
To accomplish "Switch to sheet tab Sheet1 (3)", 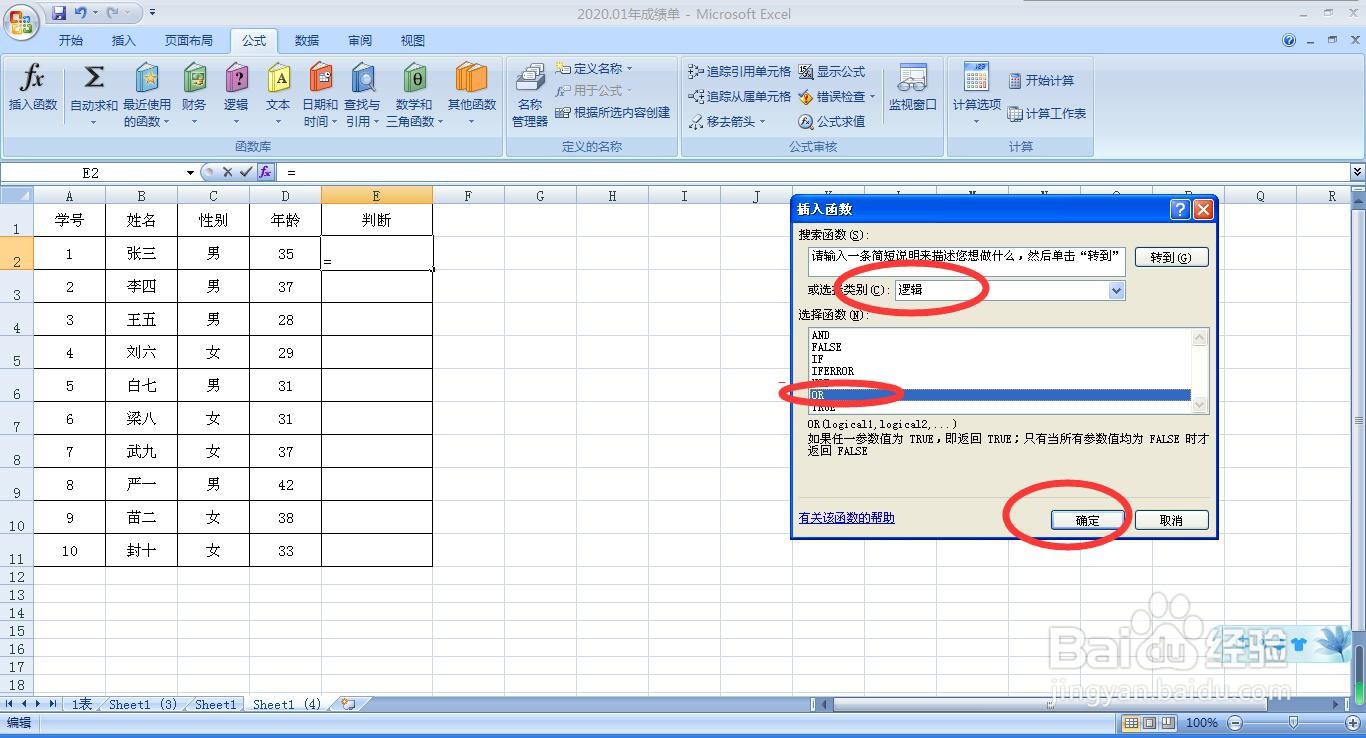I will click(142, 704).
